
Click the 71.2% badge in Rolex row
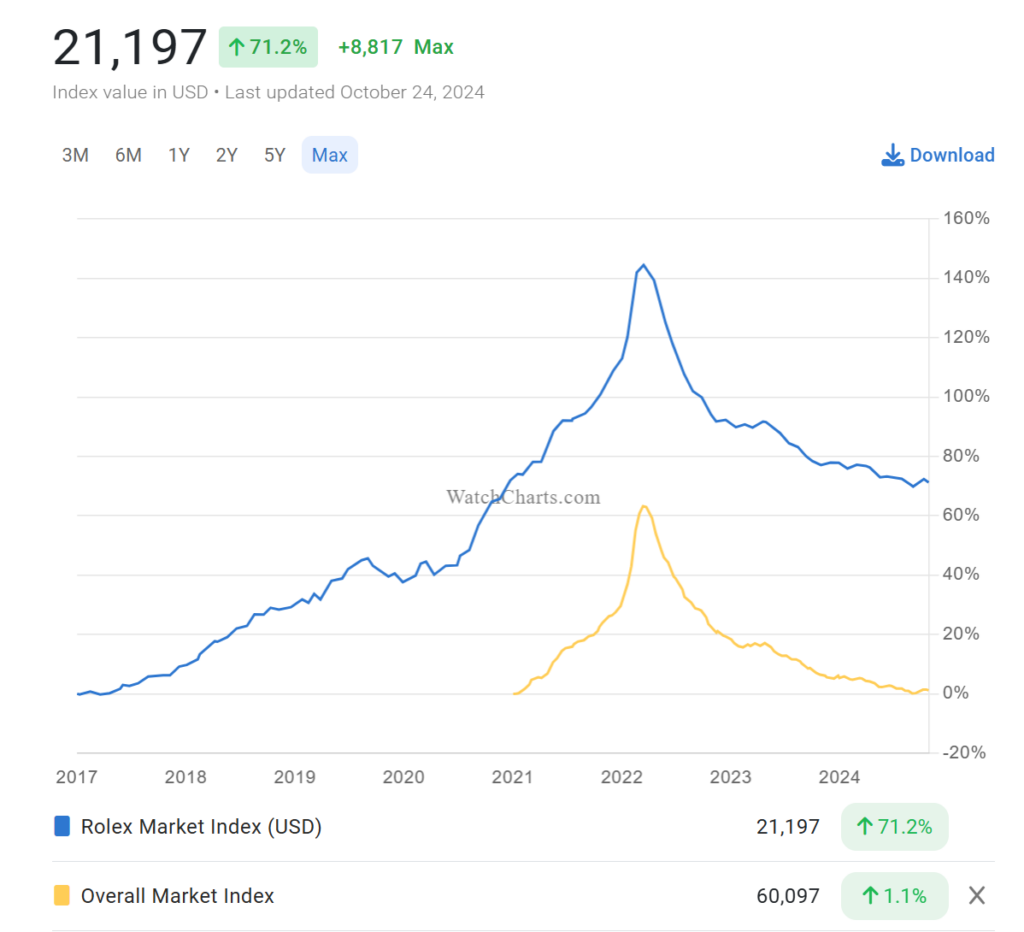[x=895, y=827]
